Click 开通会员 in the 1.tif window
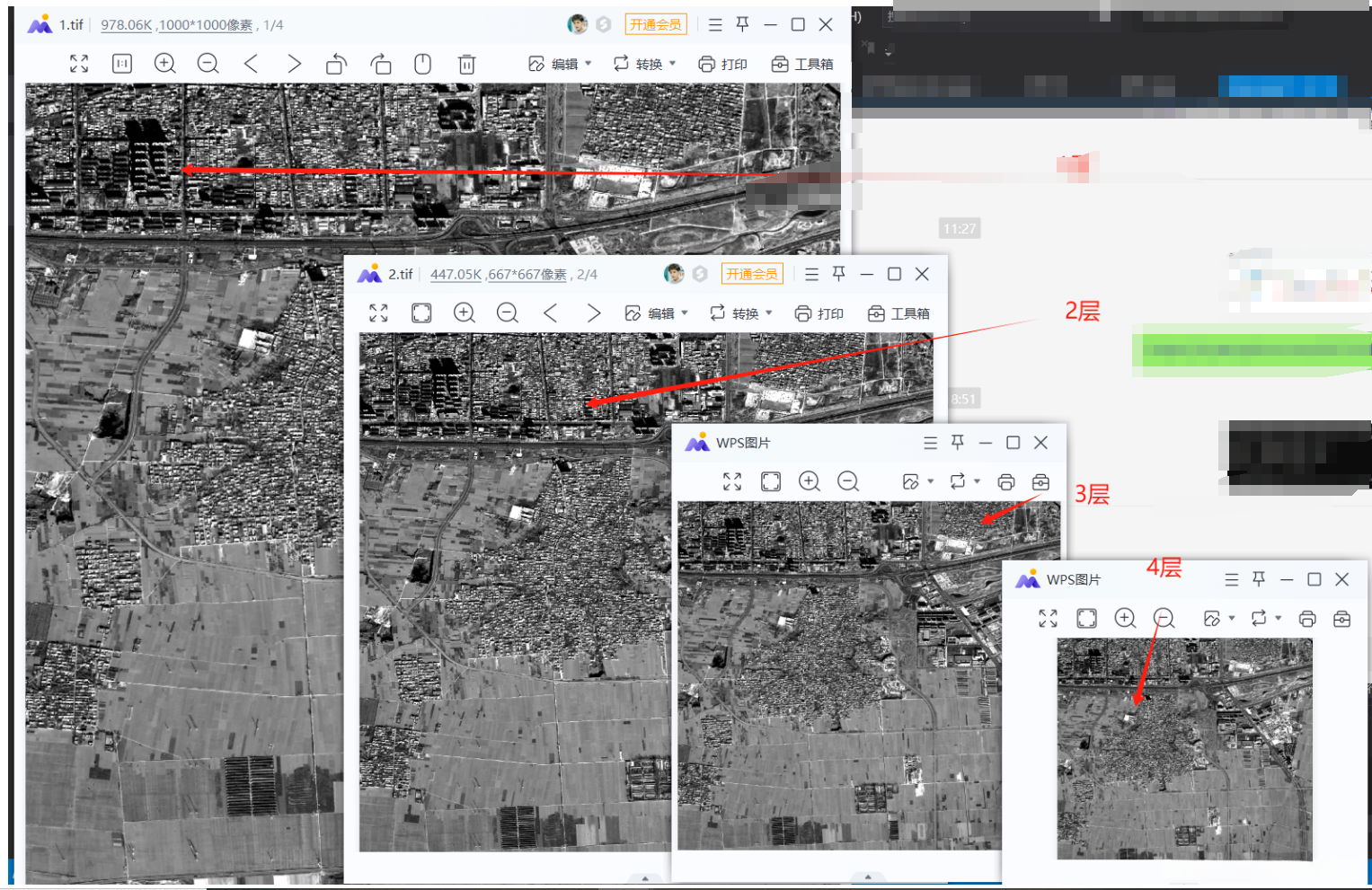This screenshot has height=890, width=1372. pos(656,24)
